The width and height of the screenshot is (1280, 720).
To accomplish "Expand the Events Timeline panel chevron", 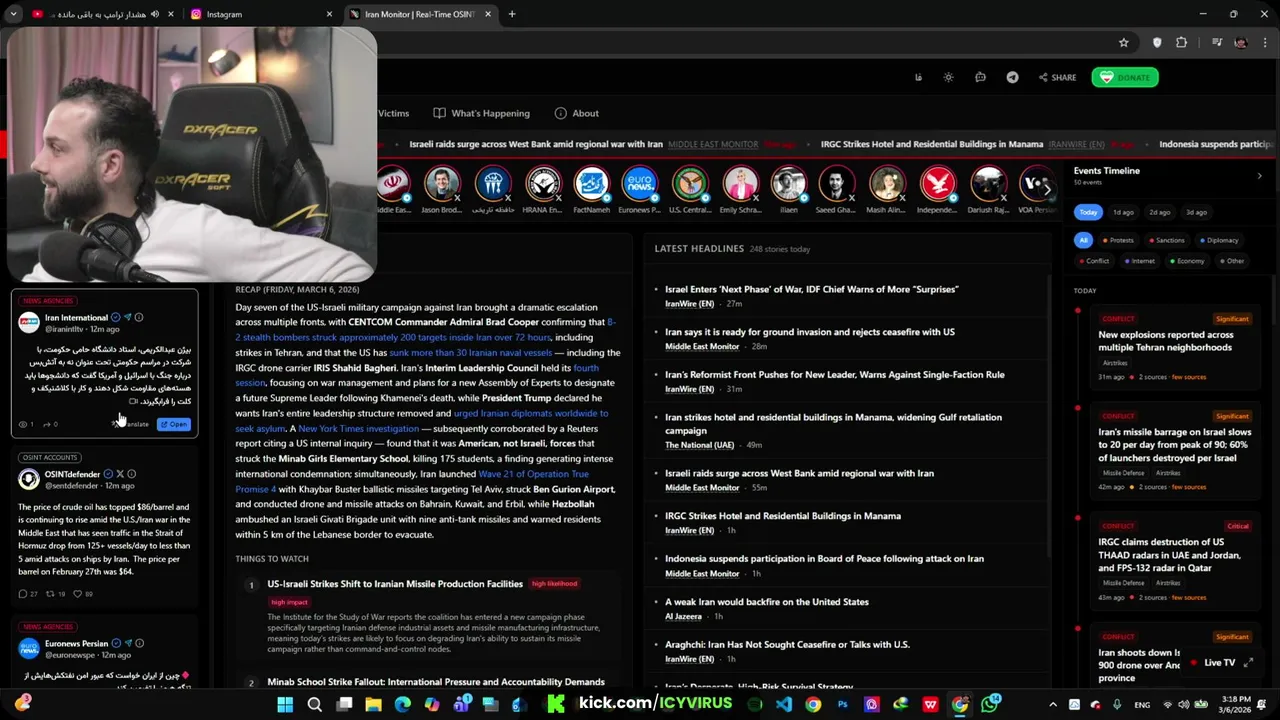I will [1259, 176].
